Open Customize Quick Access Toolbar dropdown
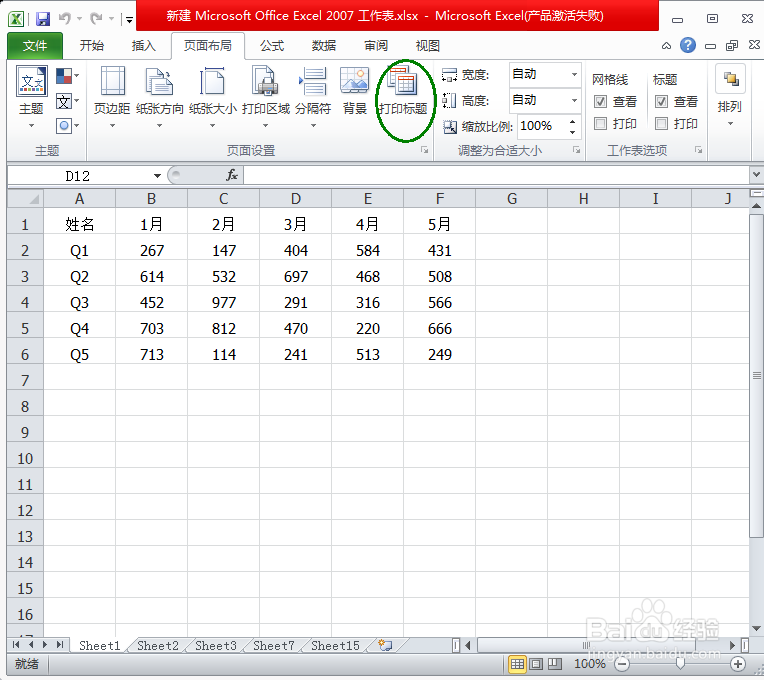This screenshot has width=764, height=680. pos(129,19)
